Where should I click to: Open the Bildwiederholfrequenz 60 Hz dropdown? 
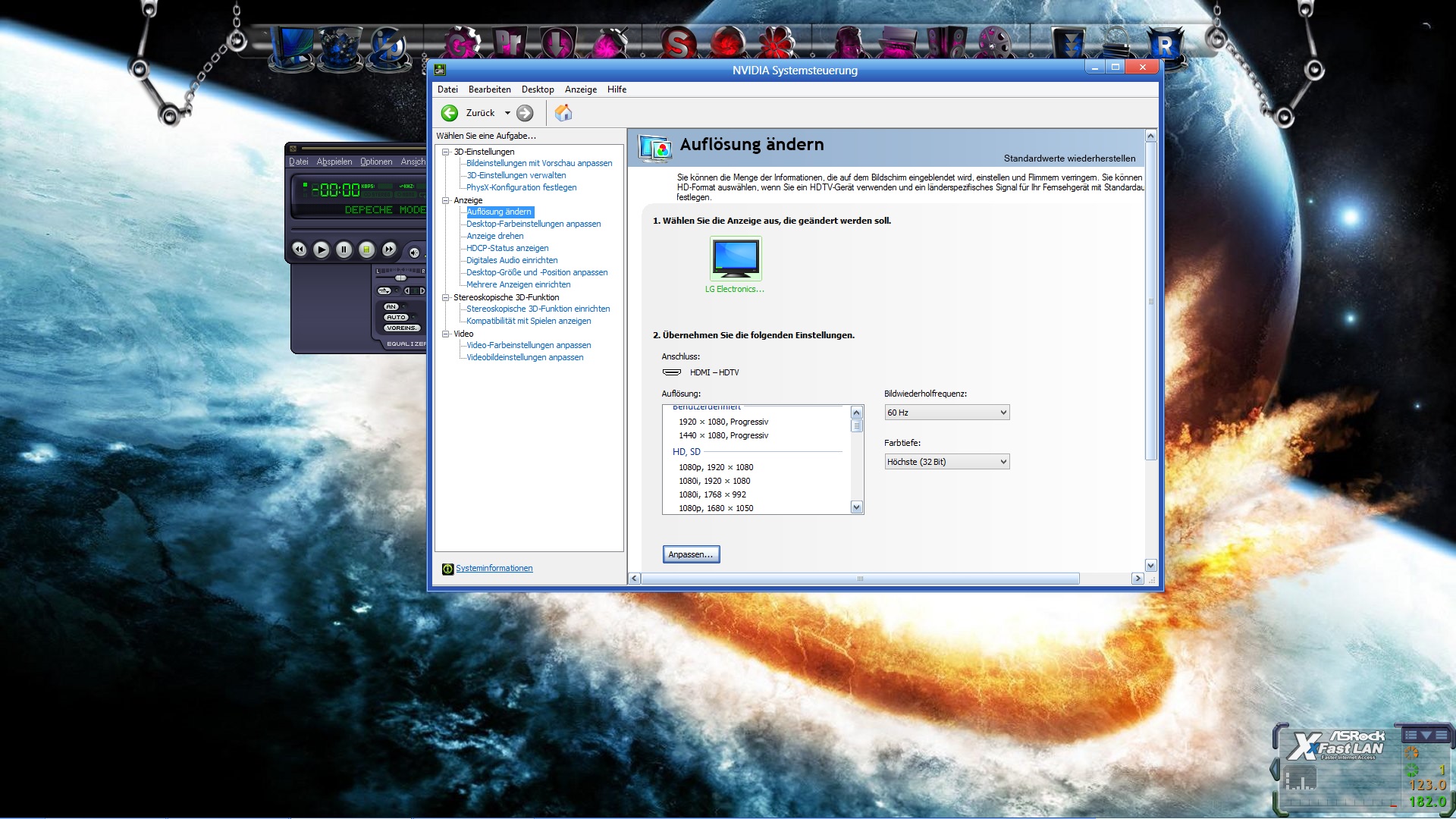click(947, 413)
